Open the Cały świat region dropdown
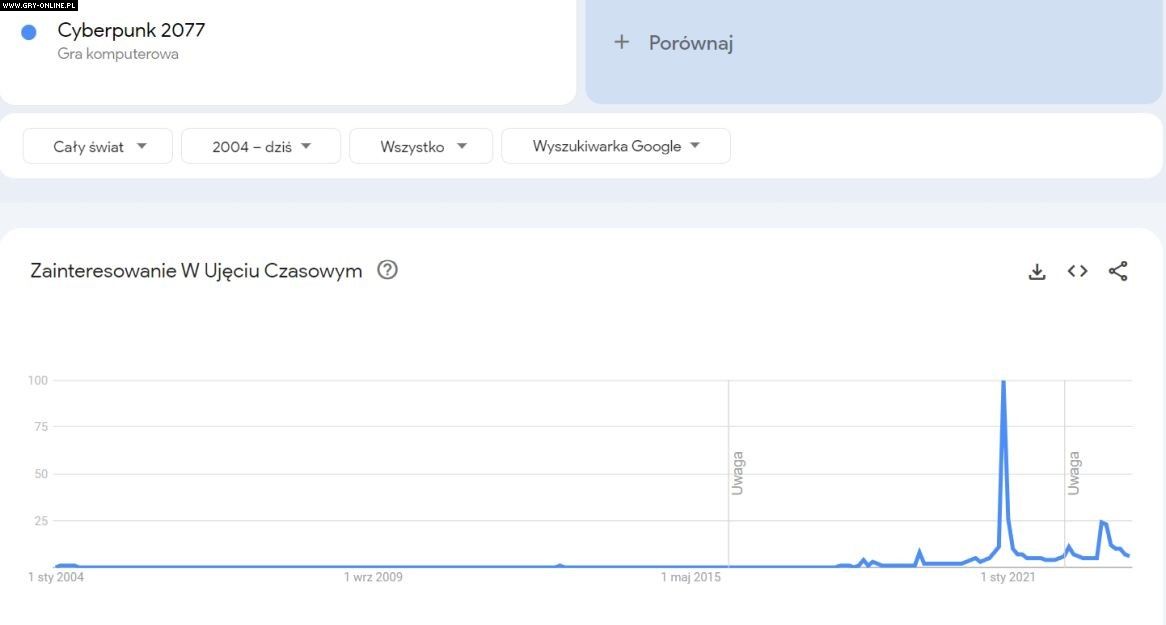The height and width of the screenshot is (625, 1166). coord(98,146)
